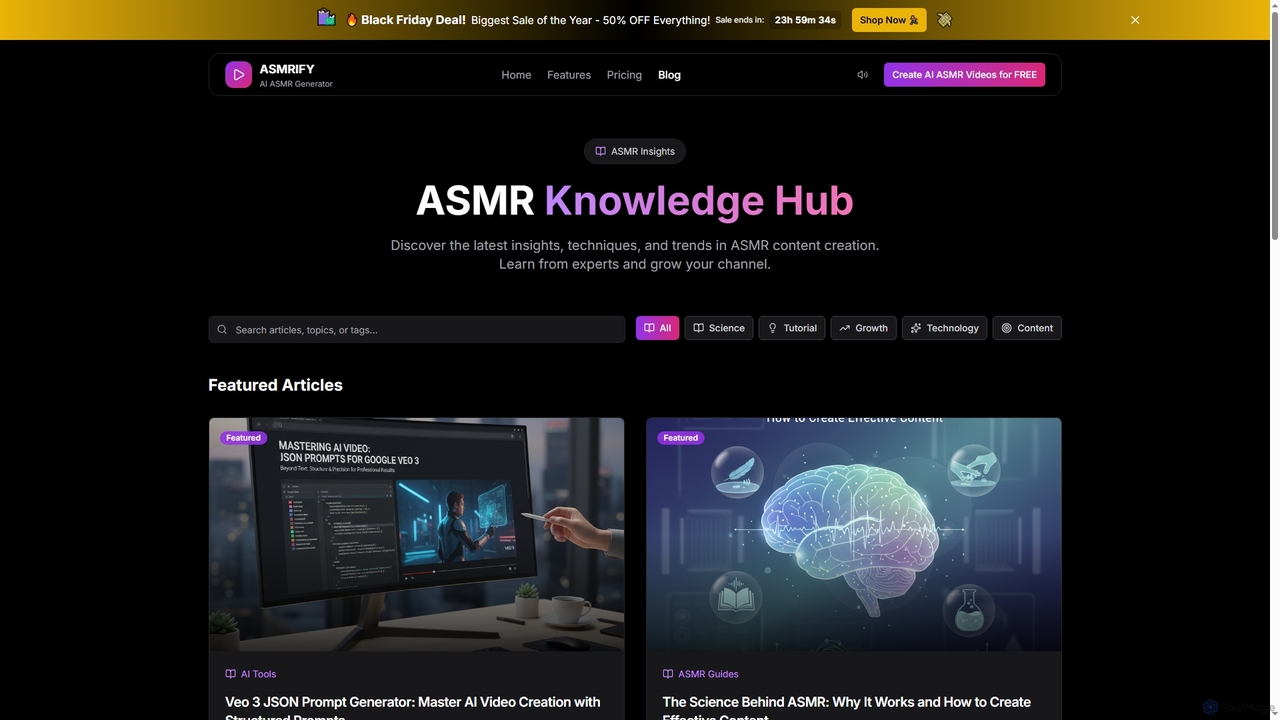Open the Veo 3 JSON article thumbnail

(416, 534)
